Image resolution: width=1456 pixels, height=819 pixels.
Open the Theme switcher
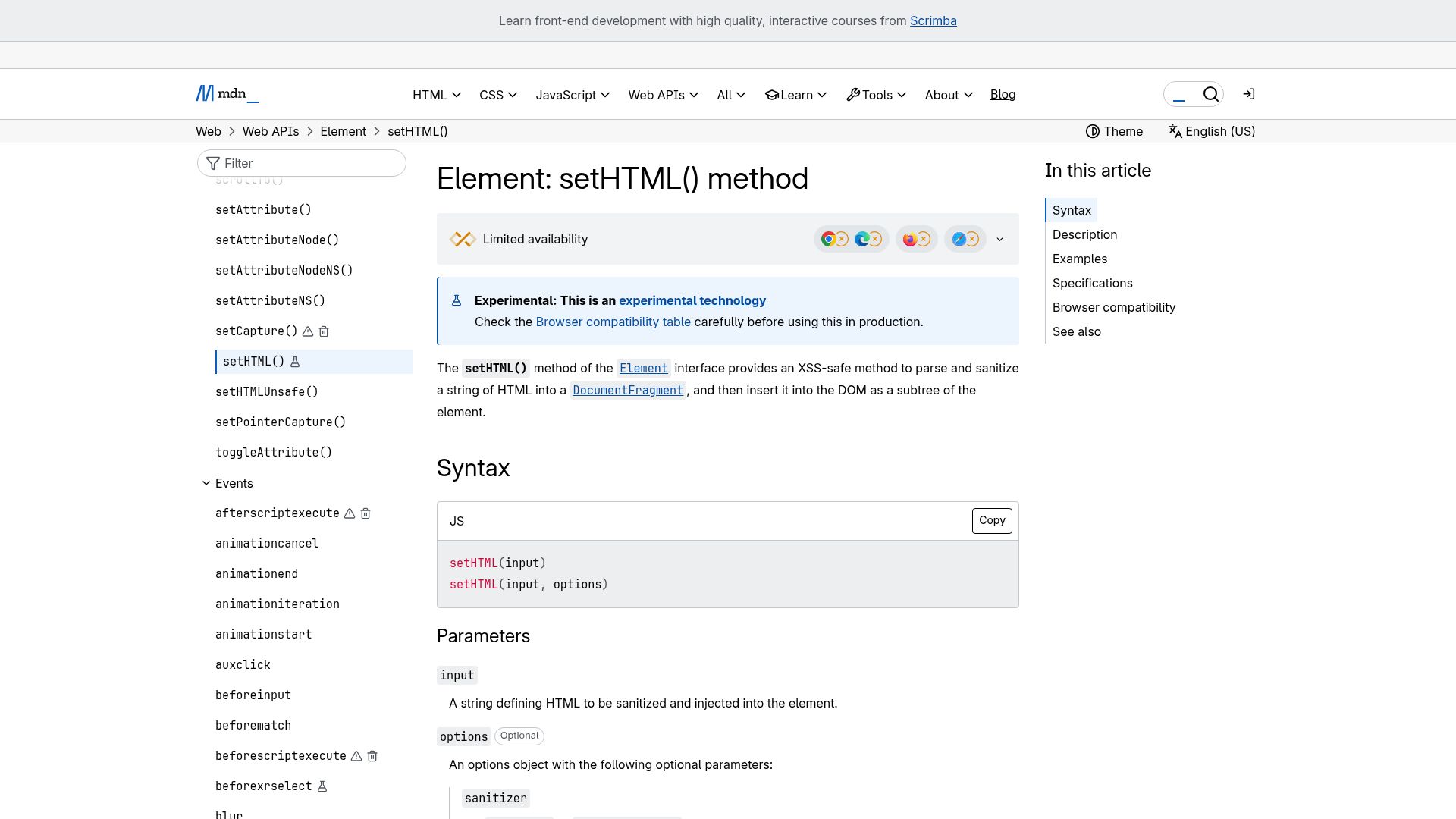[1114, 131]
